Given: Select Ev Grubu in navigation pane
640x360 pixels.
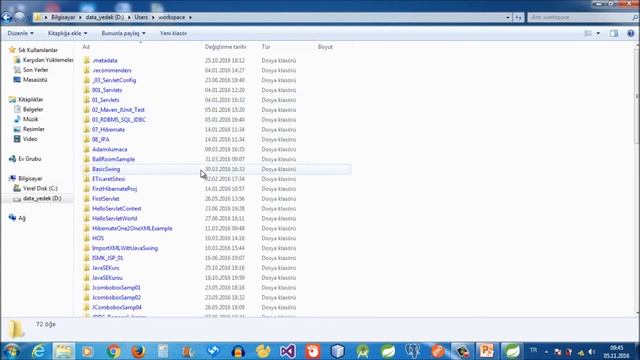Looking at the screenshot, I should [29, 159].
